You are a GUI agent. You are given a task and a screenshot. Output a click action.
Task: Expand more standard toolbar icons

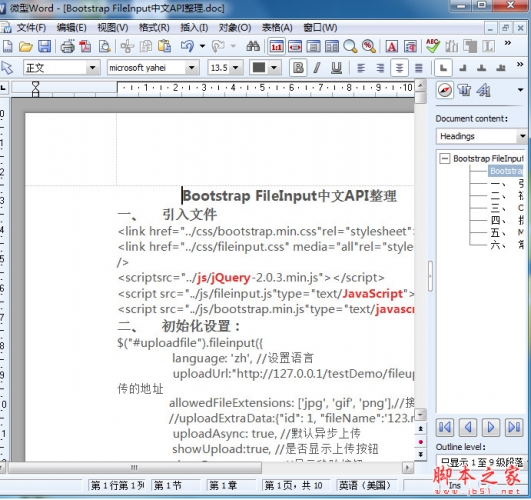[x=507, y=43]
